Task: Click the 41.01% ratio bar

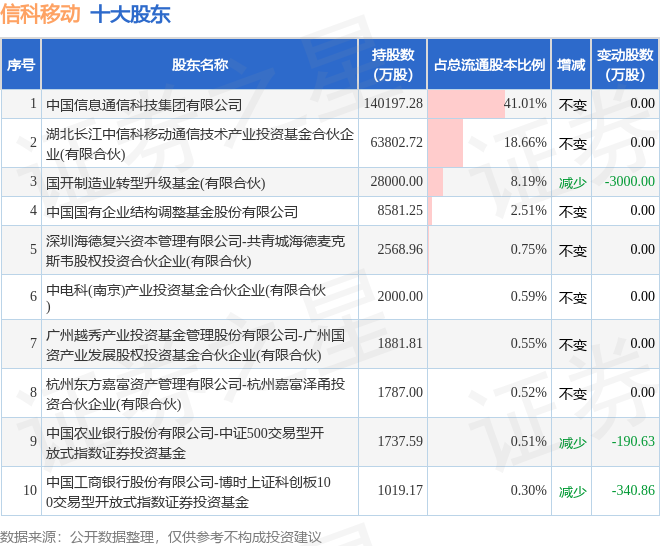Action: [x=466, y=104]
